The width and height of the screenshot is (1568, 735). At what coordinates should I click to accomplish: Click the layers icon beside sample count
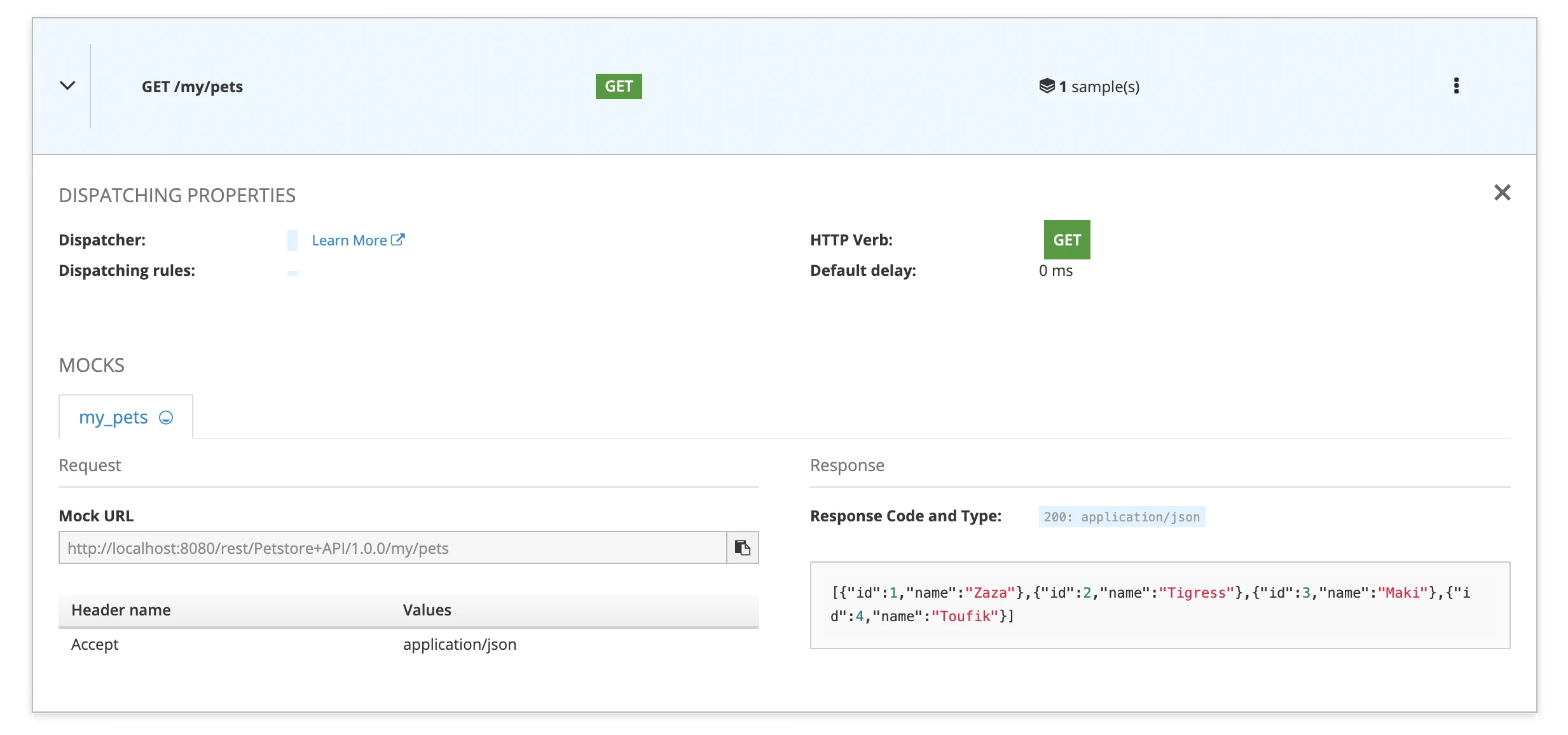(1047, 86)
